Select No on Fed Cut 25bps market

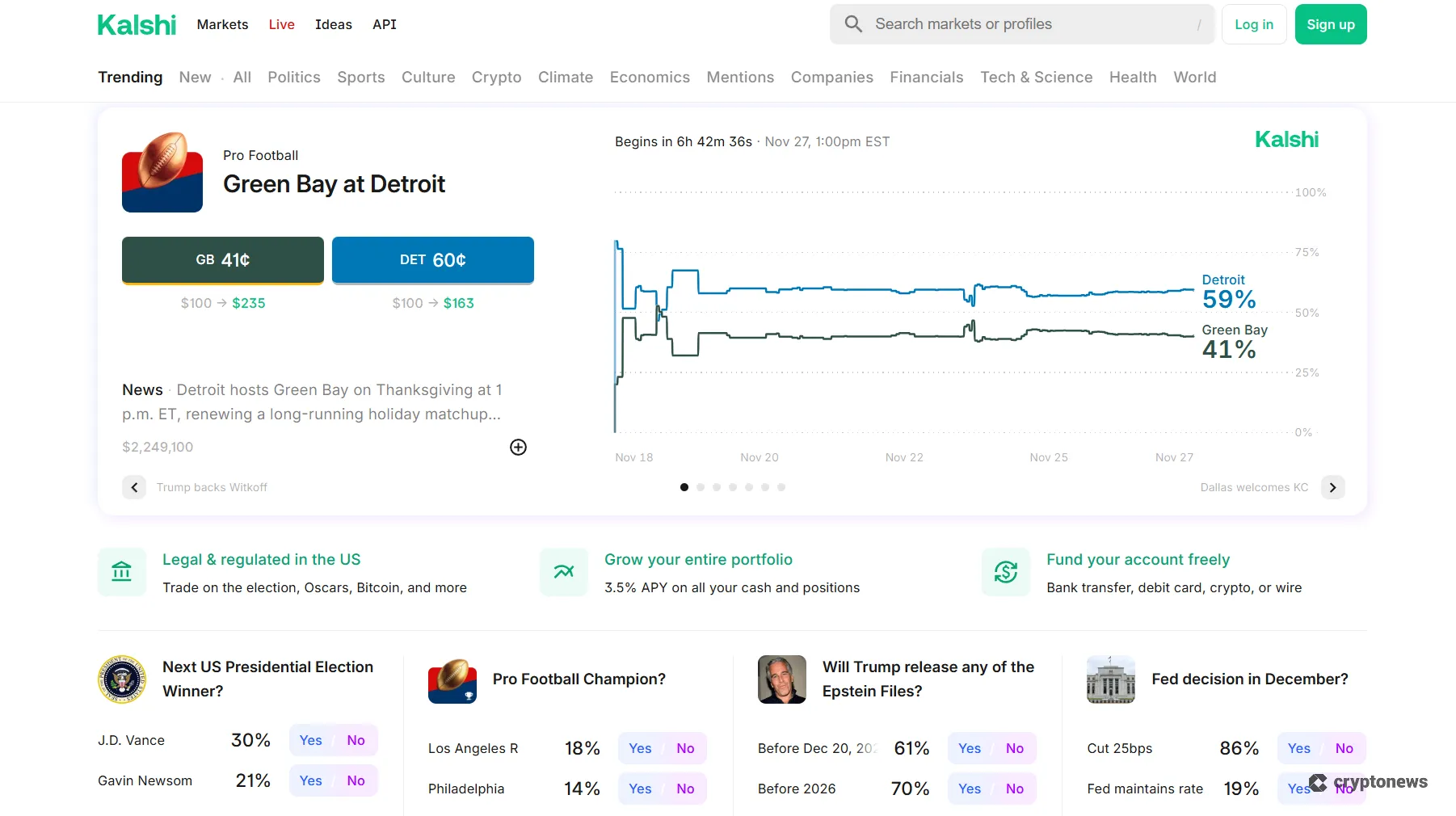1344,748
